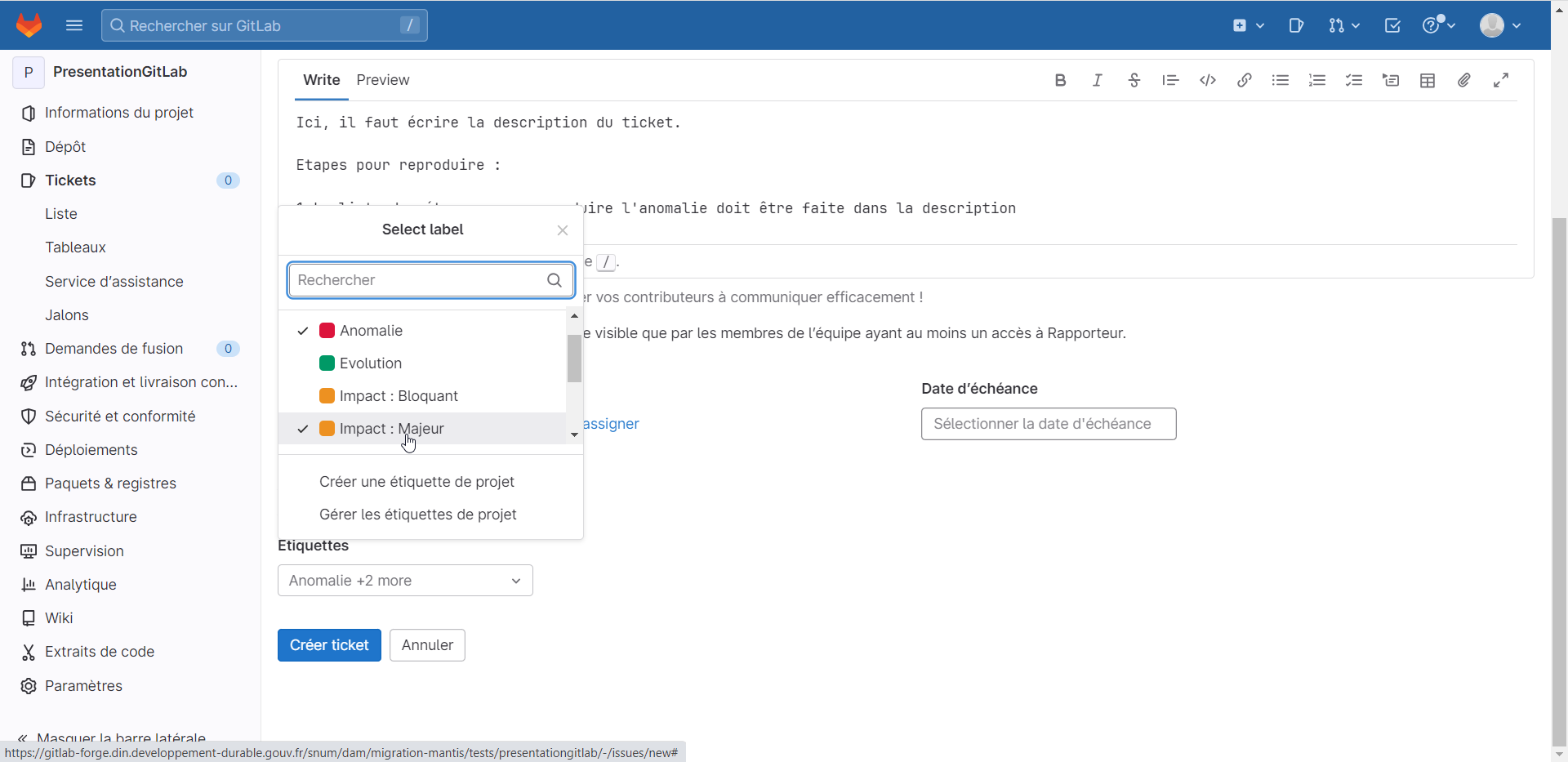Open the help menu dropdown

coord(1438,25)
